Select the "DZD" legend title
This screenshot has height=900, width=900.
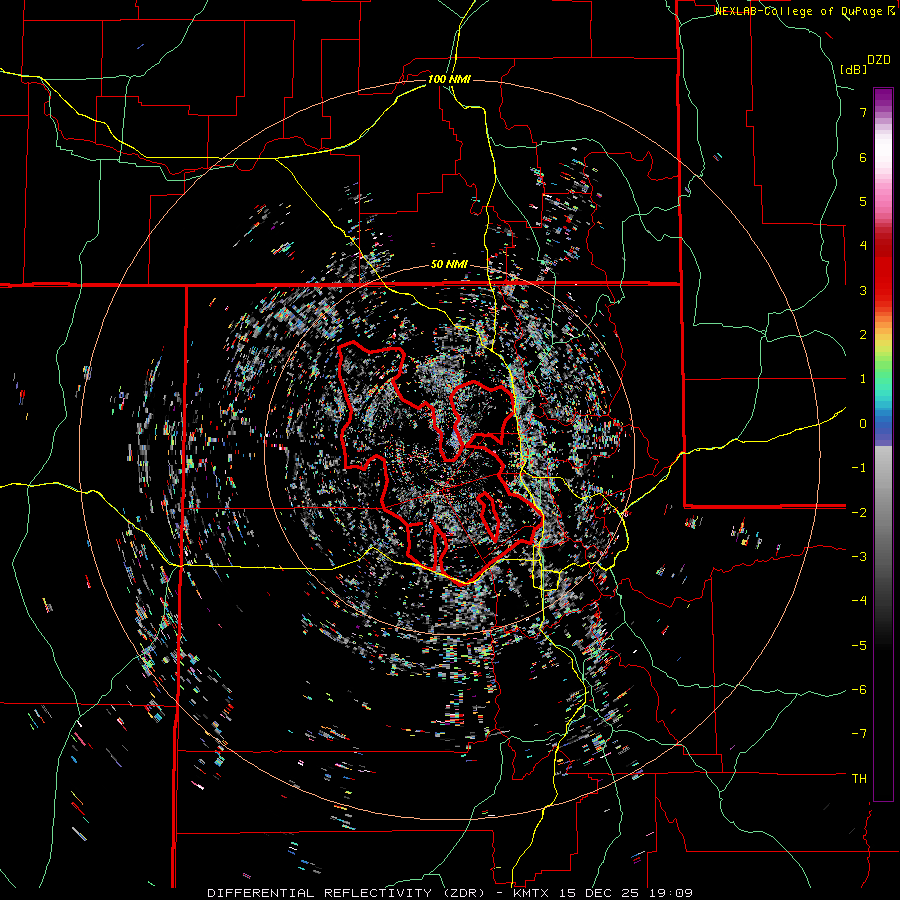(x=879, y=60)
